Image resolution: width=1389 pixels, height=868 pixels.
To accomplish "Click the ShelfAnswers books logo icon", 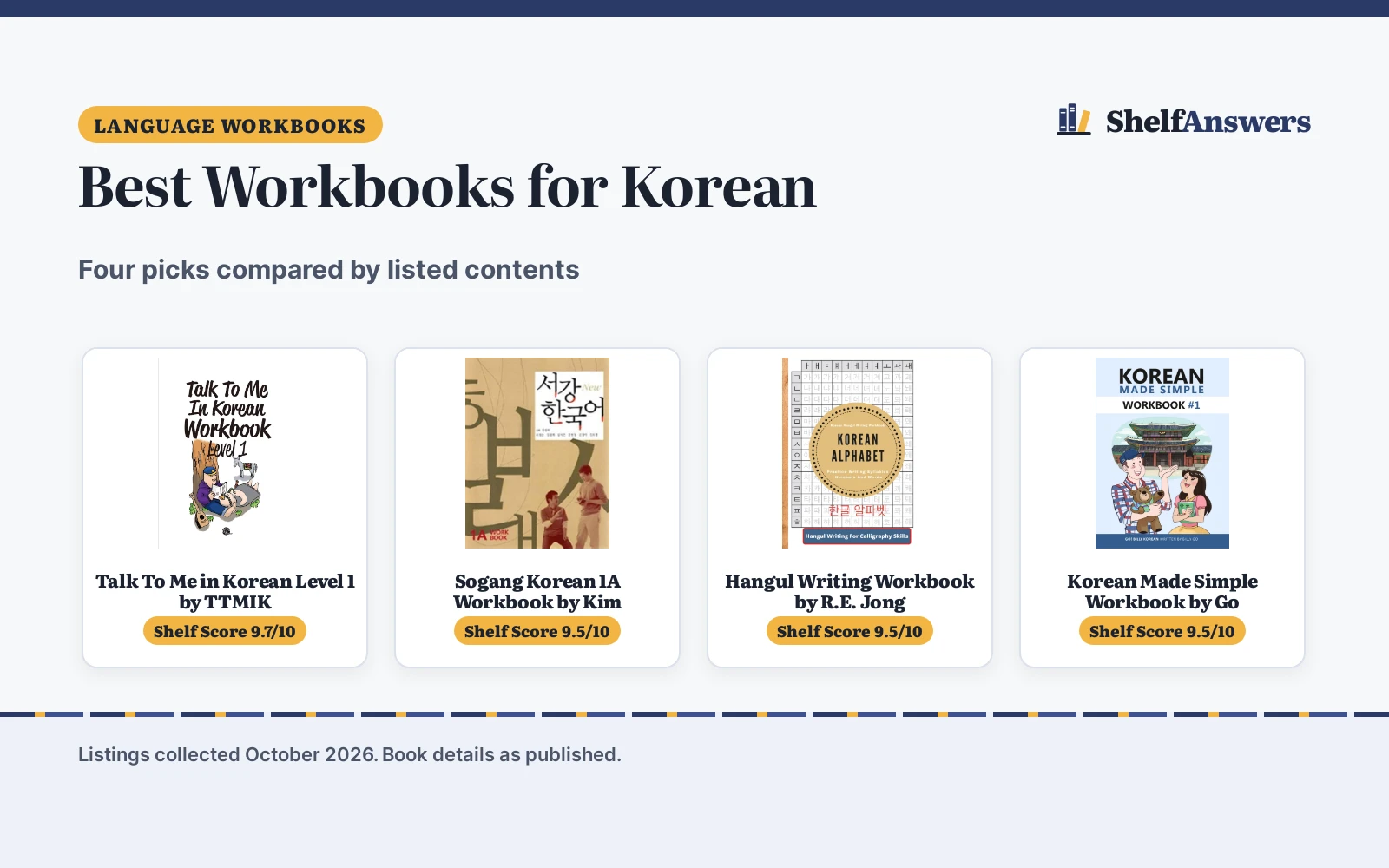I will 1073,120.
